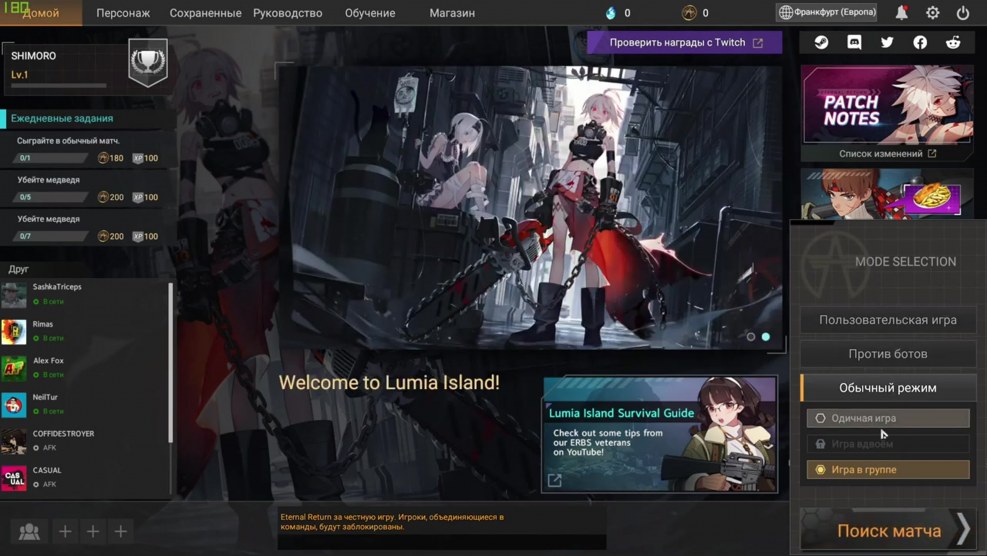Image resolution: width=987 pixels, height=556 pixels.
Task: Open the red-headband character event banner
Action: (x=887, y=193)
